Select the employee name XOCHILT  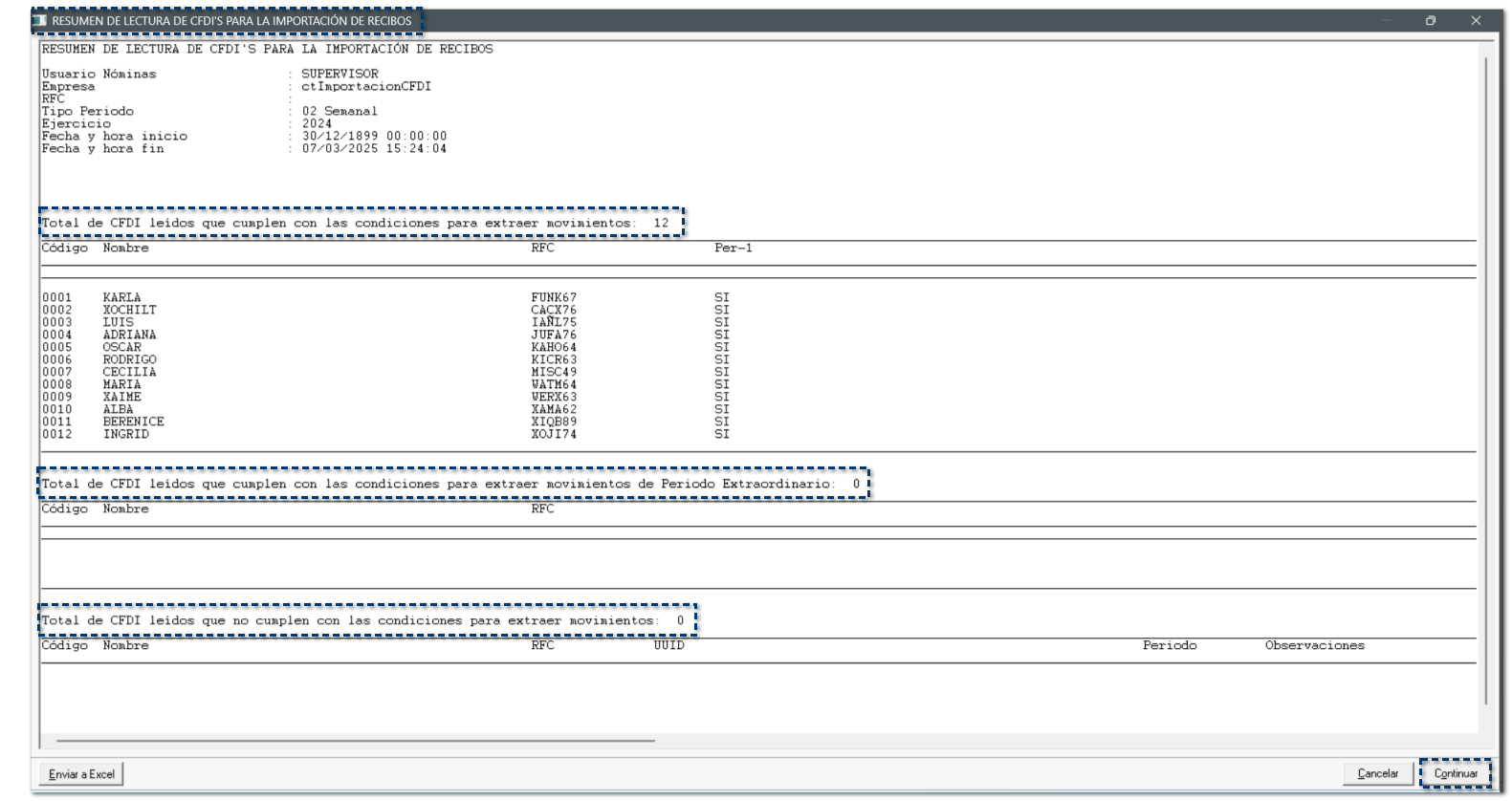(x=129, y=310)
